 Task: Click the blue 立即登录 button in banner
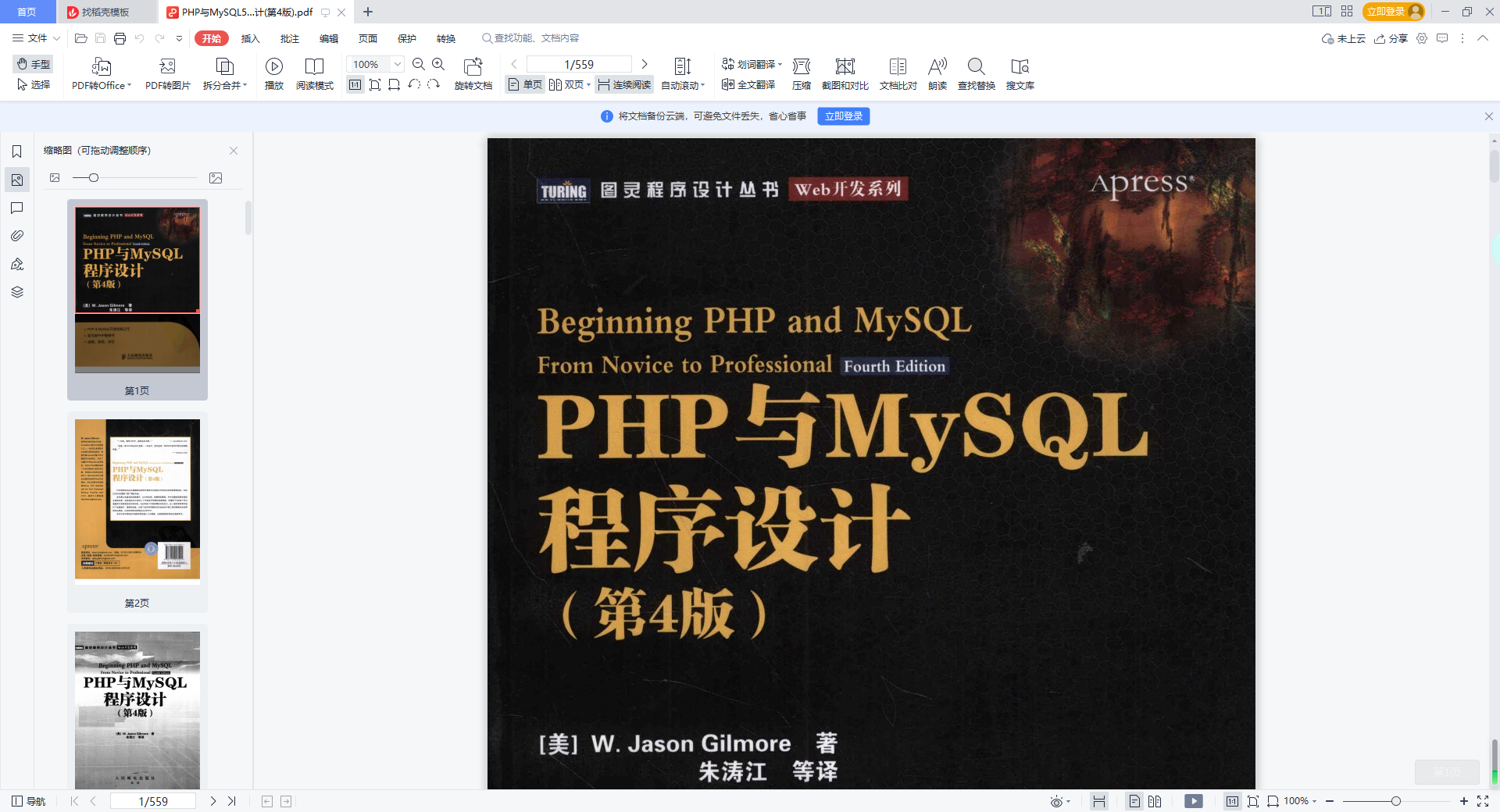pyautogui.click(x=843, y=116)
